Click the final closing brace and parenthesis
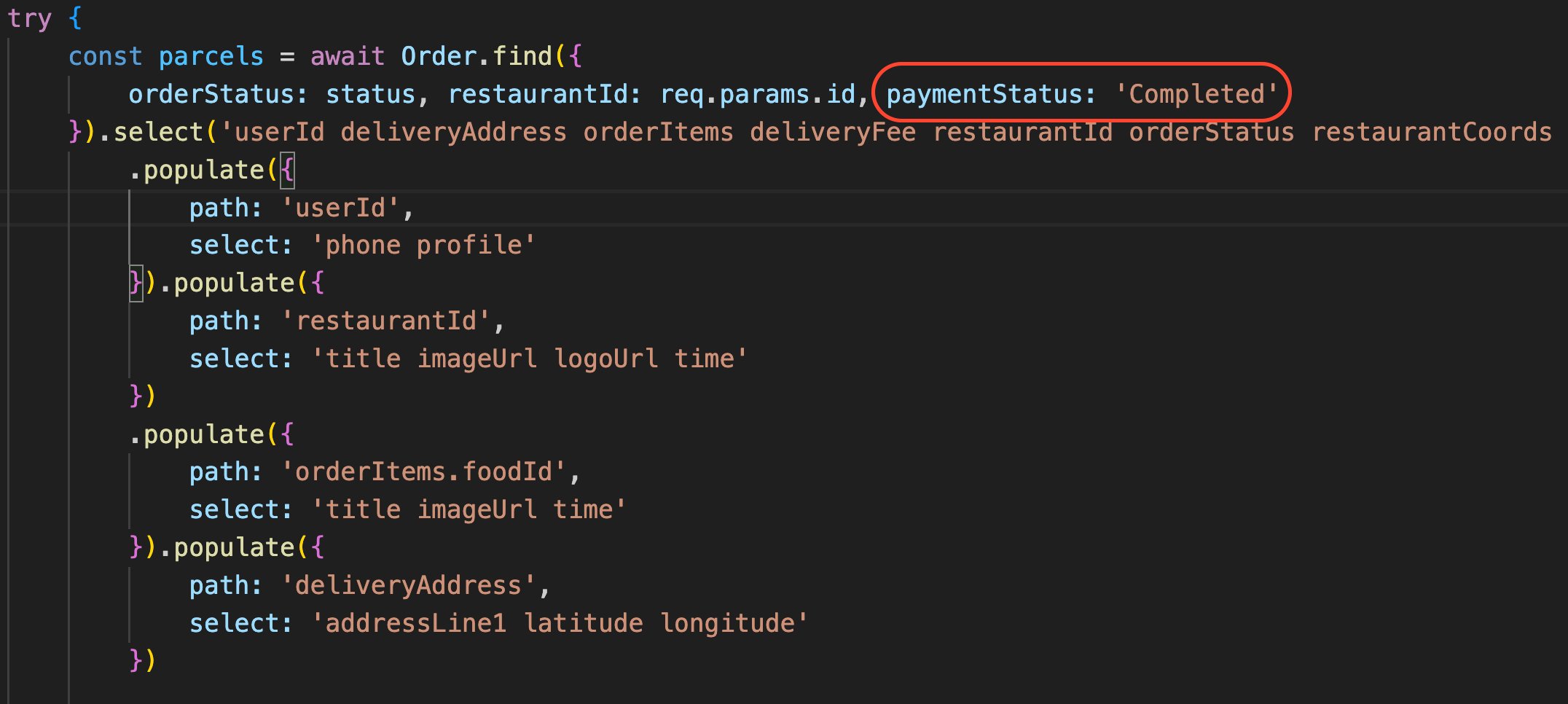Image resolution: width=1568 pixels, height=704 pixels. (143, 660)
